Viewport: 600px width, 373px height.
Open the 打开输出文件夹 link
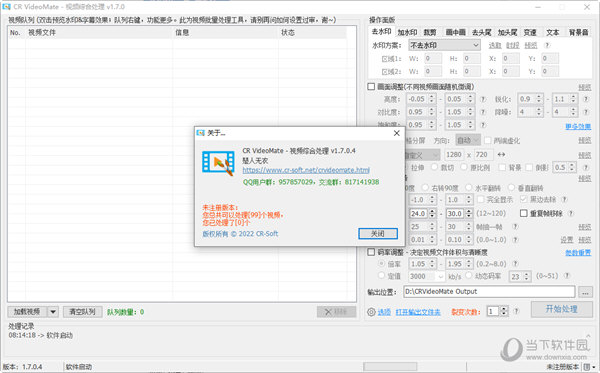tap(418, 312)
